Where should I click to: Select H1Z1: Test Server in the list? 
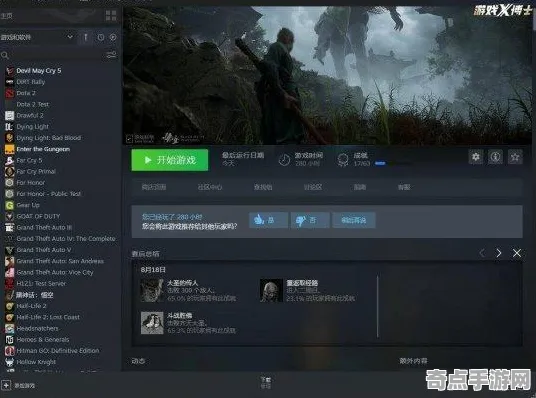41,283
